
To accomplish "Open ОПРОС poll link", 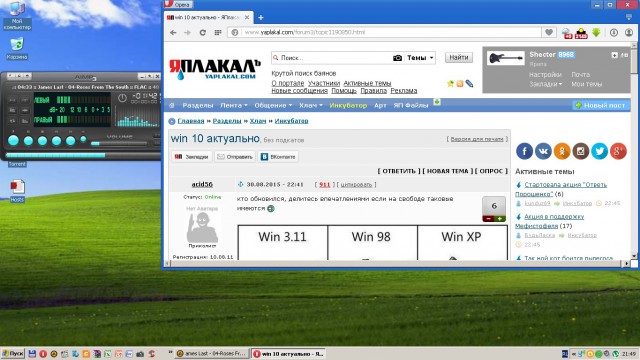I will point(491,171).
